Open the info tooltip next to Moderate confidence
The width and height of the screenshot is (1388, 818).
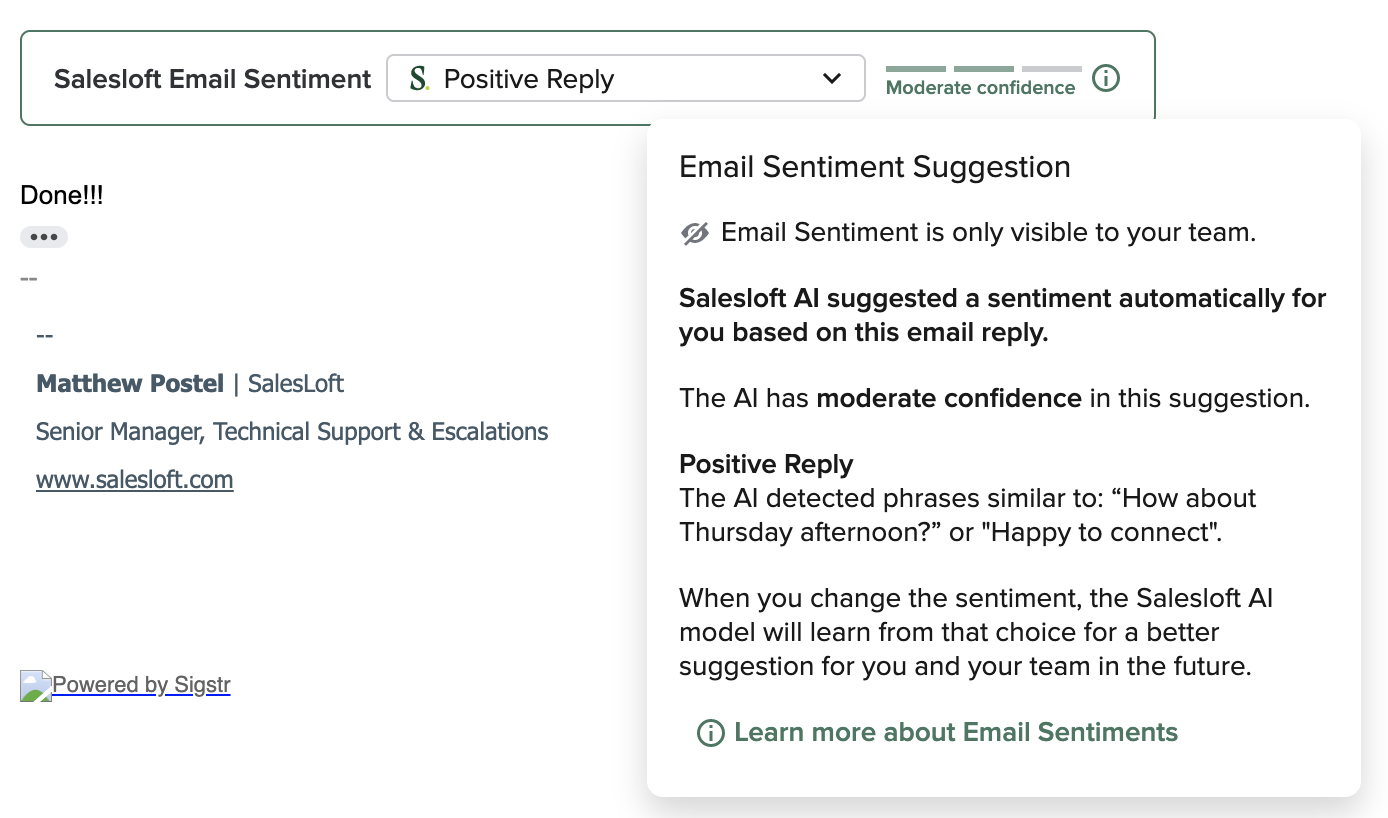[1106, 78]
